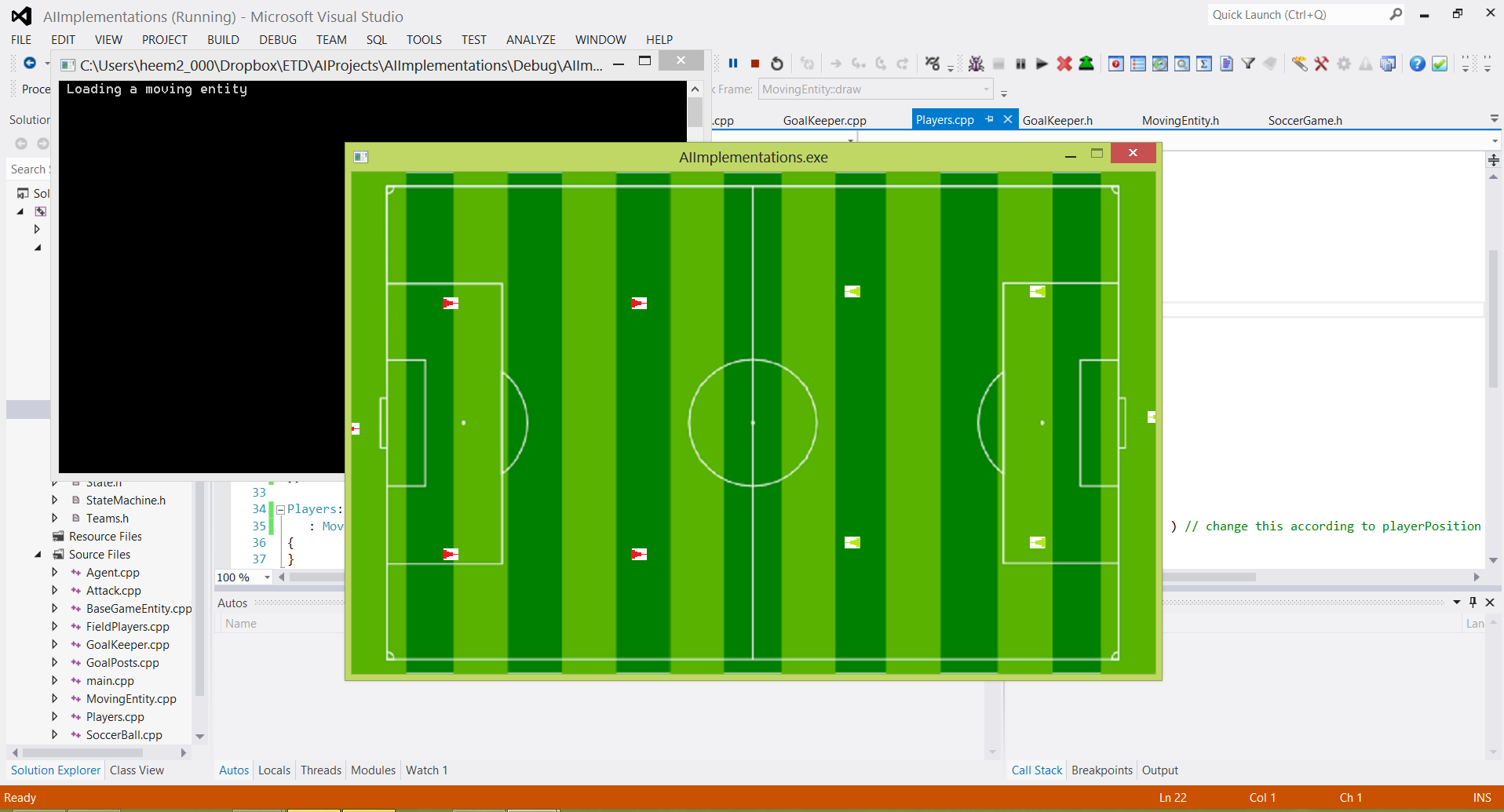Click the blue Navigate Backward arrow
The height and width of the screenshot is (812, 1504).
pos(29,63)
